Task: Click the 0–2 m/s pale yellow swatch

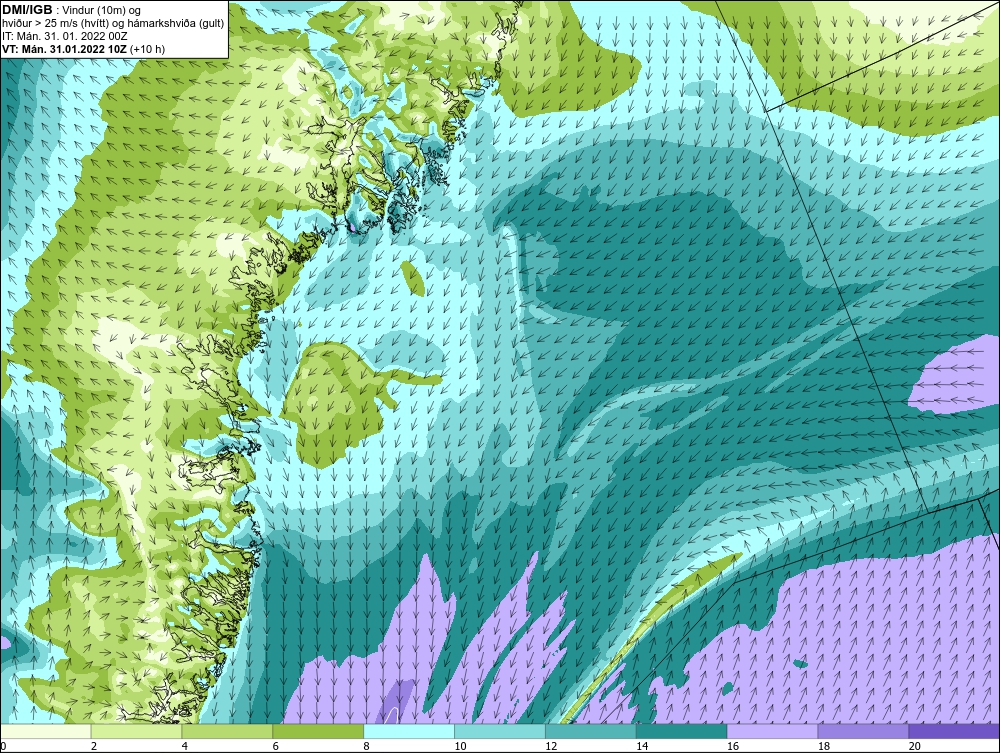Action: pyautogui.click(x=45, y=731)
